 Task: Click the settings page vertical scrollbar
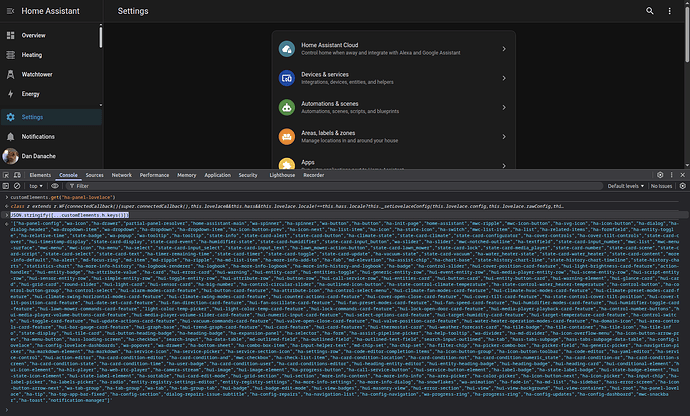[x=687, y=33]
